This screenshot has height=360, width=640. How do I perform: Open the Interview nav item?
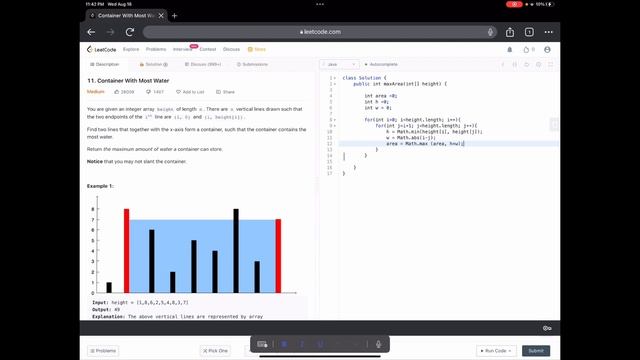coord(182,49)
